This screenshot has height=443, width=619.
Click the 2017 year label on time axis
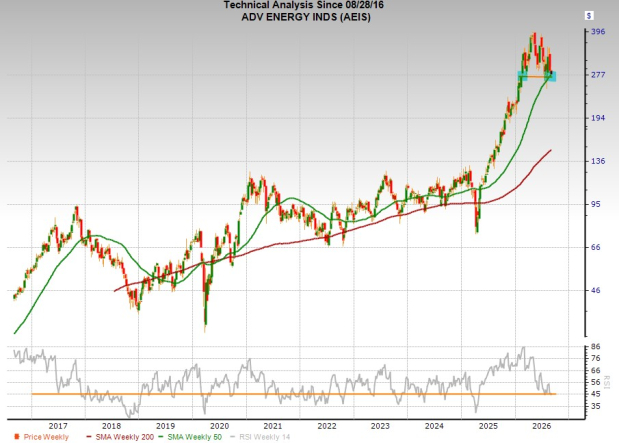point(58,426)
